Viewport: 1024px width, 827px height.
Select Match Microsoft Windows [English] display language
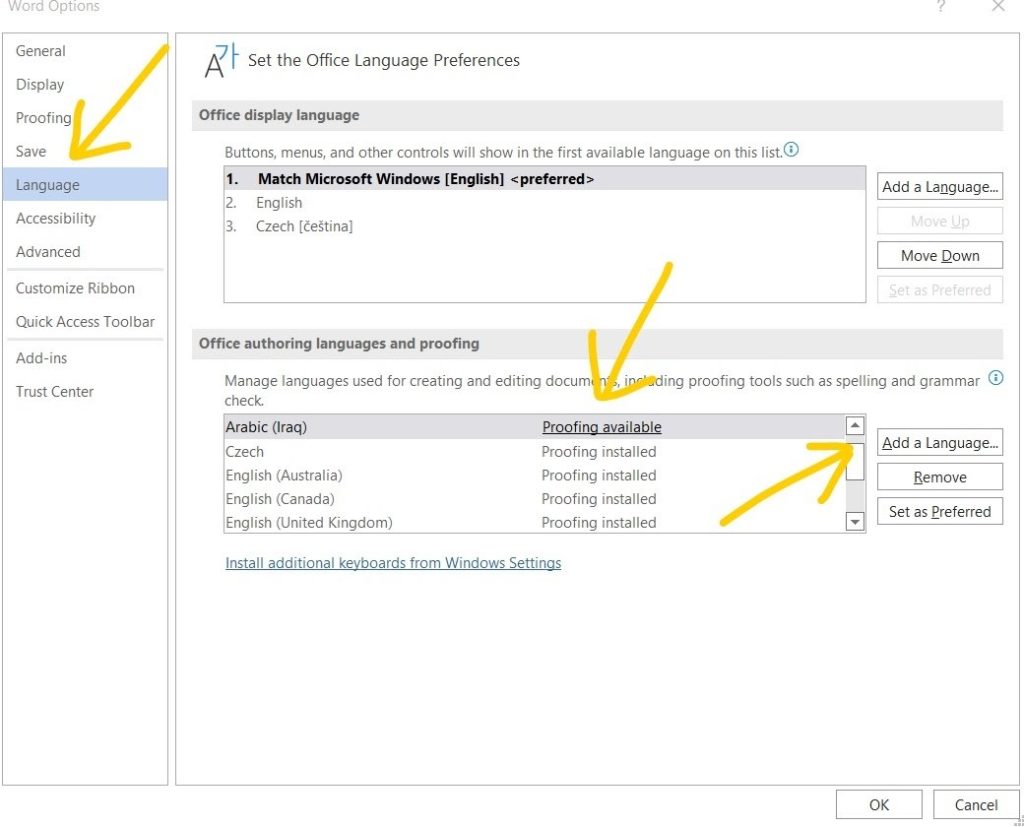pyautogui.click(x=545, y=178)
